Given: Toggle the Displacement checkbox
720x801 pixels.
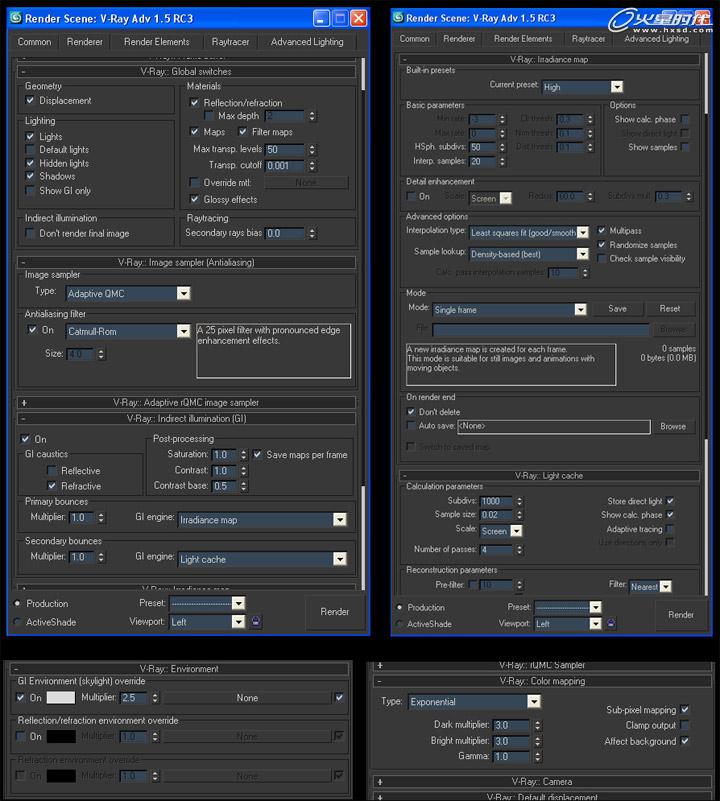Looking at the screenshot, I should click(30, 100).
